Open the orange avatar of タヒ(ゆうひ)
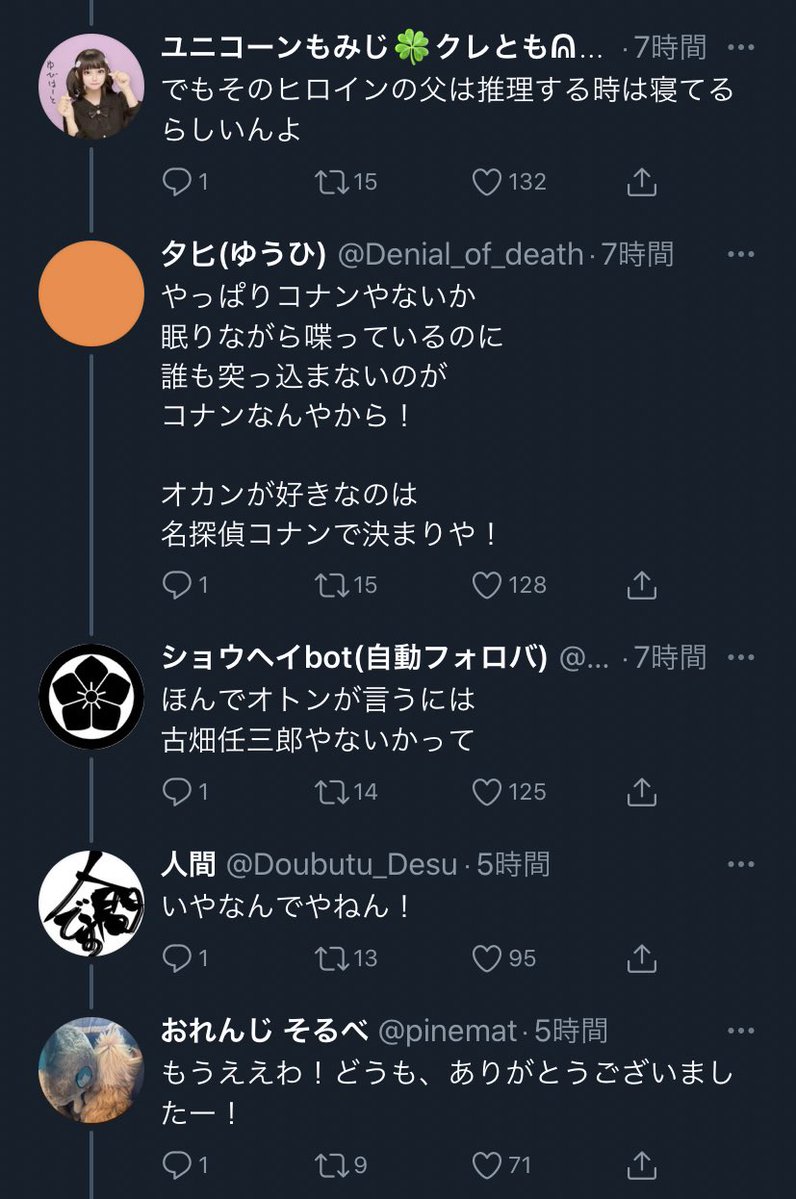Image resolution: width=796 pixels, height=1199 pixels. point(91,294)
